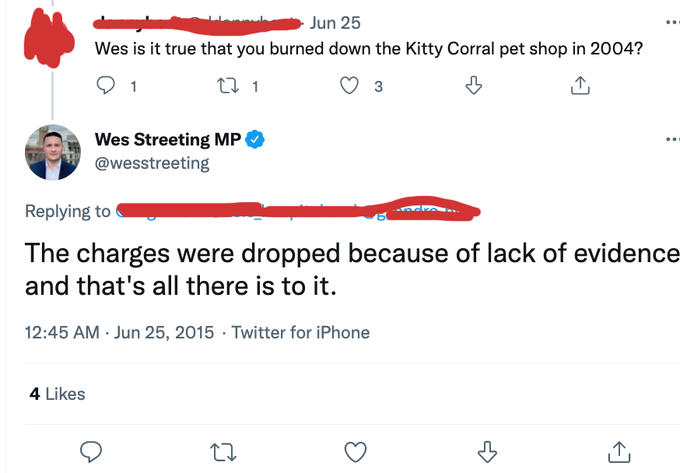Reply to Wes Streeting's tweet
Viewport: 680px width, 473px height.
pos(92,451)
